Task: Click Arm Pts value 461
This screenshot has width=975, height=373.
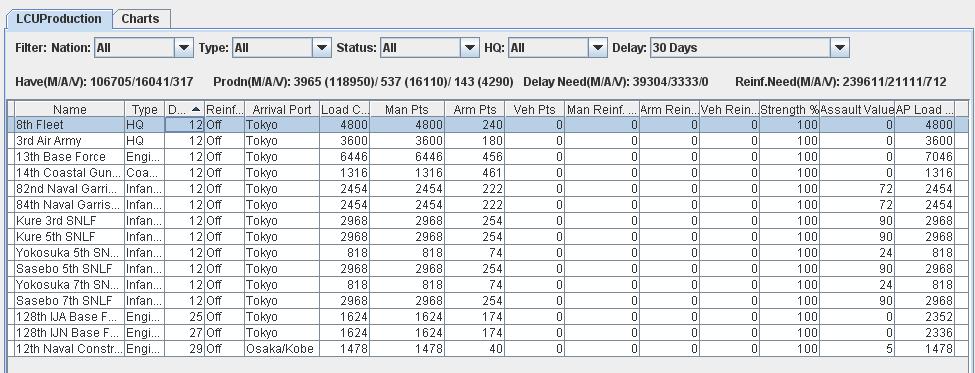Action: click(475, 173)
